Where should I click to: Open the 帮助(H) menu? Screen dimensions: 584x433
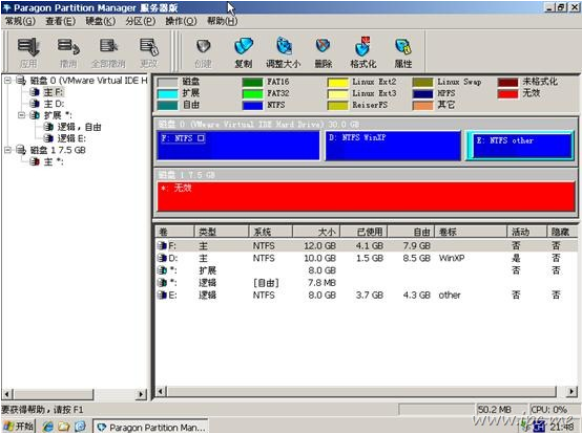point(222,21)
